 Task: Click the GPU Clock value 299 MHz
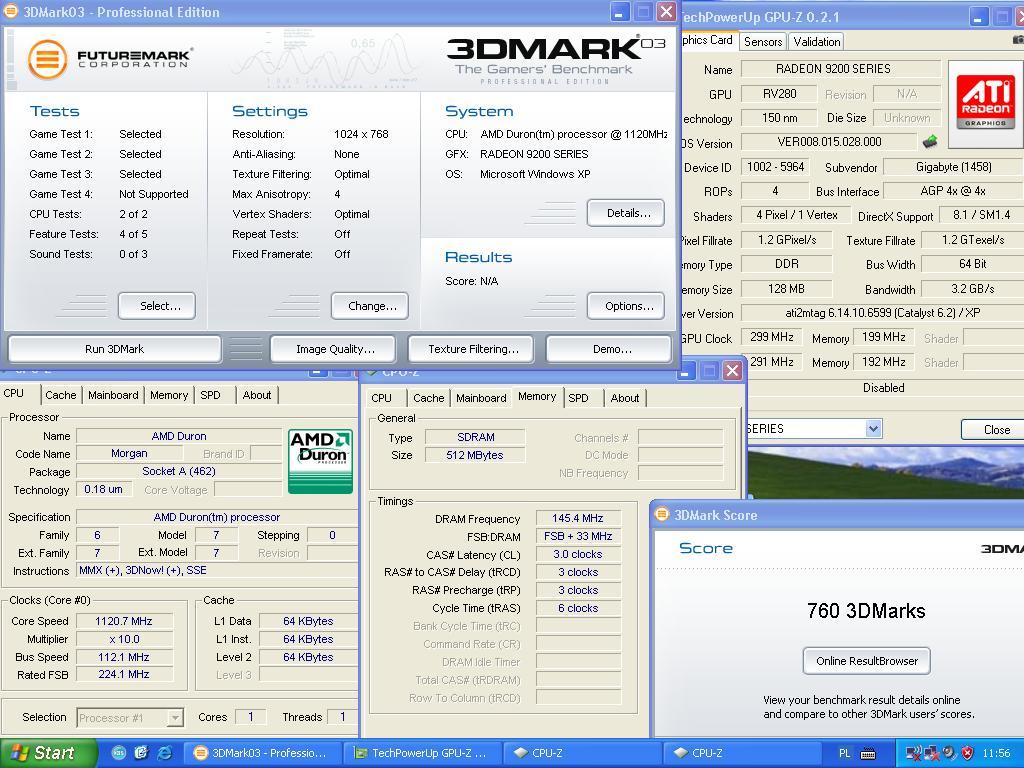click(x=772, y=337)
